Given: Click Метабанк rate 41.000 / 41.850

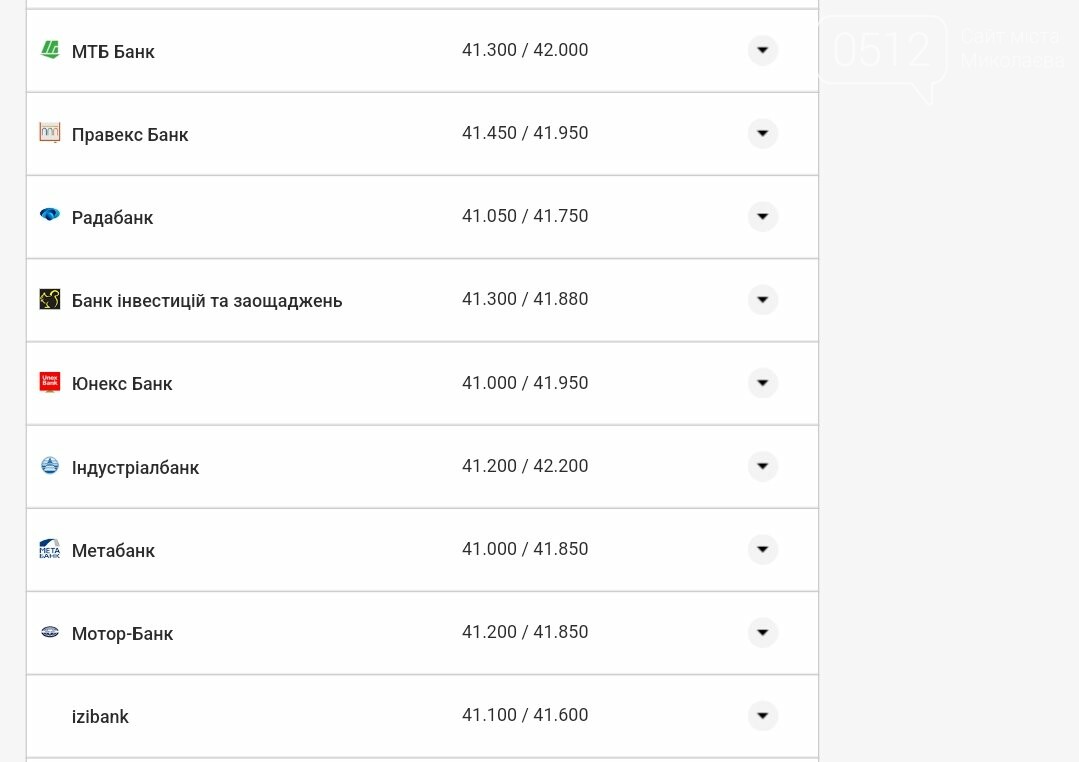Looking at the screenshot, I should point(525,549).
